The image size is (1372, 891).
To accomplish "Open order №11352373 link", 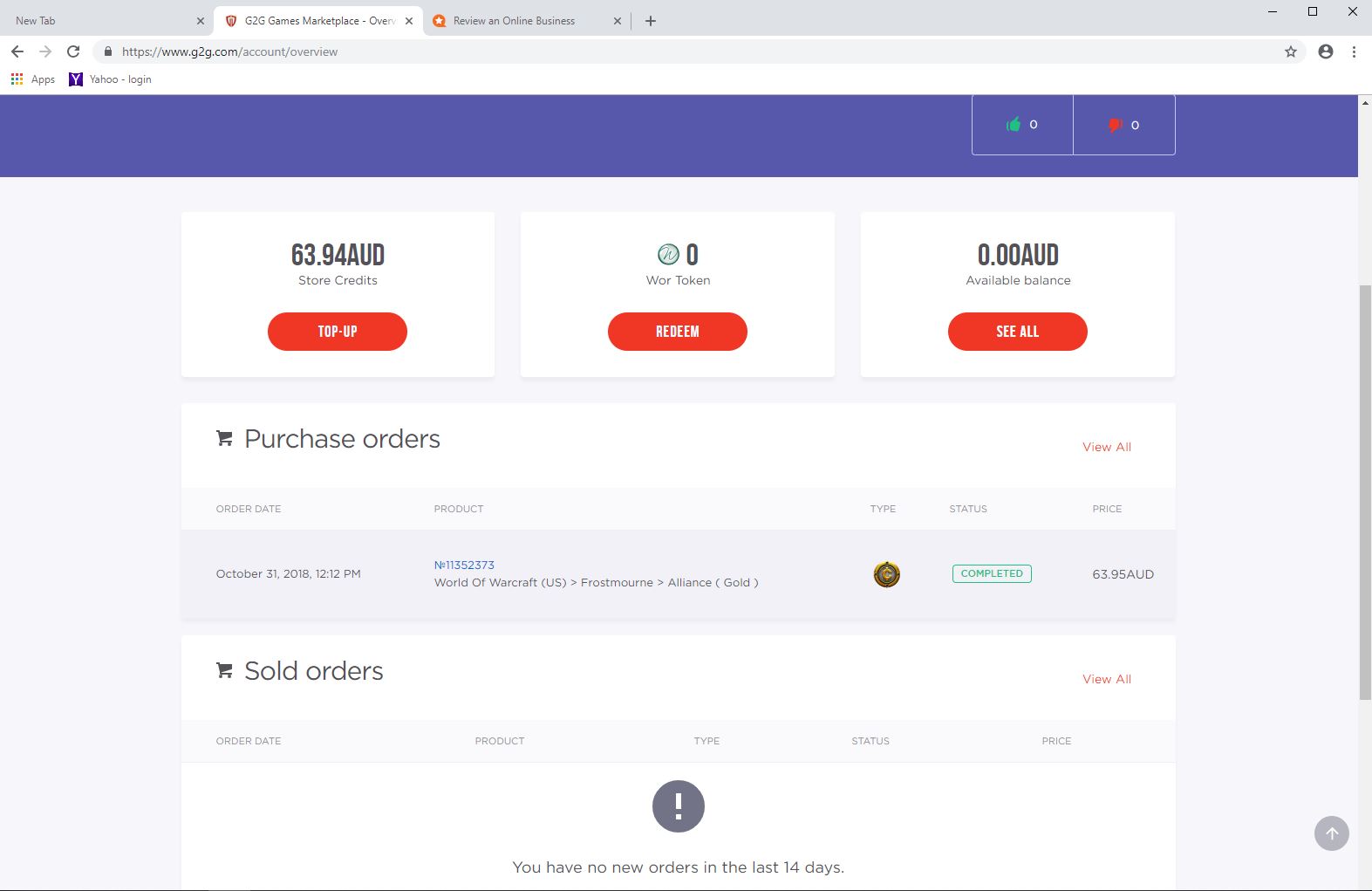I will pyautogui.click(x=464, y=565).
